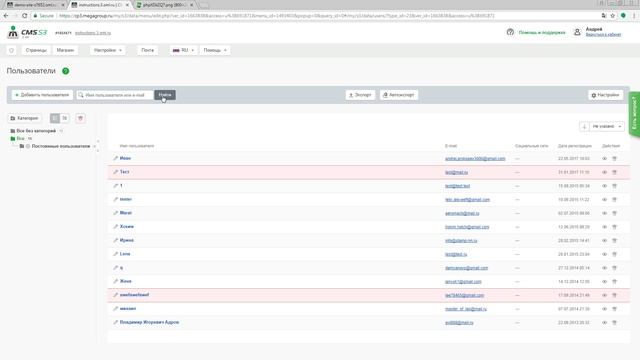Viewport: 640px width, 360px height.
Task: Open the RU language dropdown
Action: (183, 50)
